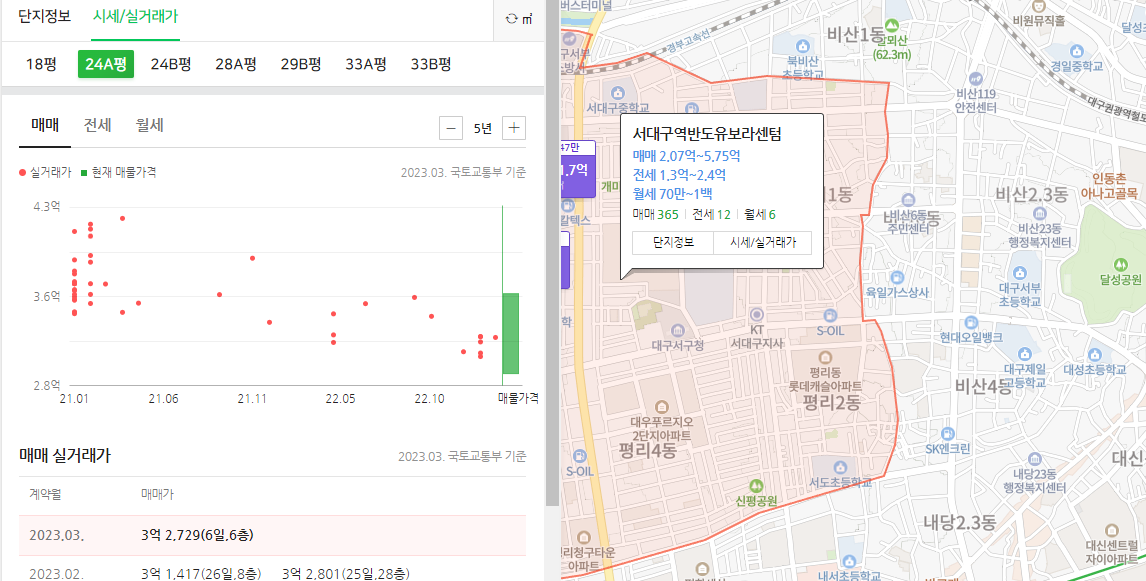Click the purple 1.7억 price marker
The height and width of the screenshot is (581, 1146).
(x=577, y=170)
